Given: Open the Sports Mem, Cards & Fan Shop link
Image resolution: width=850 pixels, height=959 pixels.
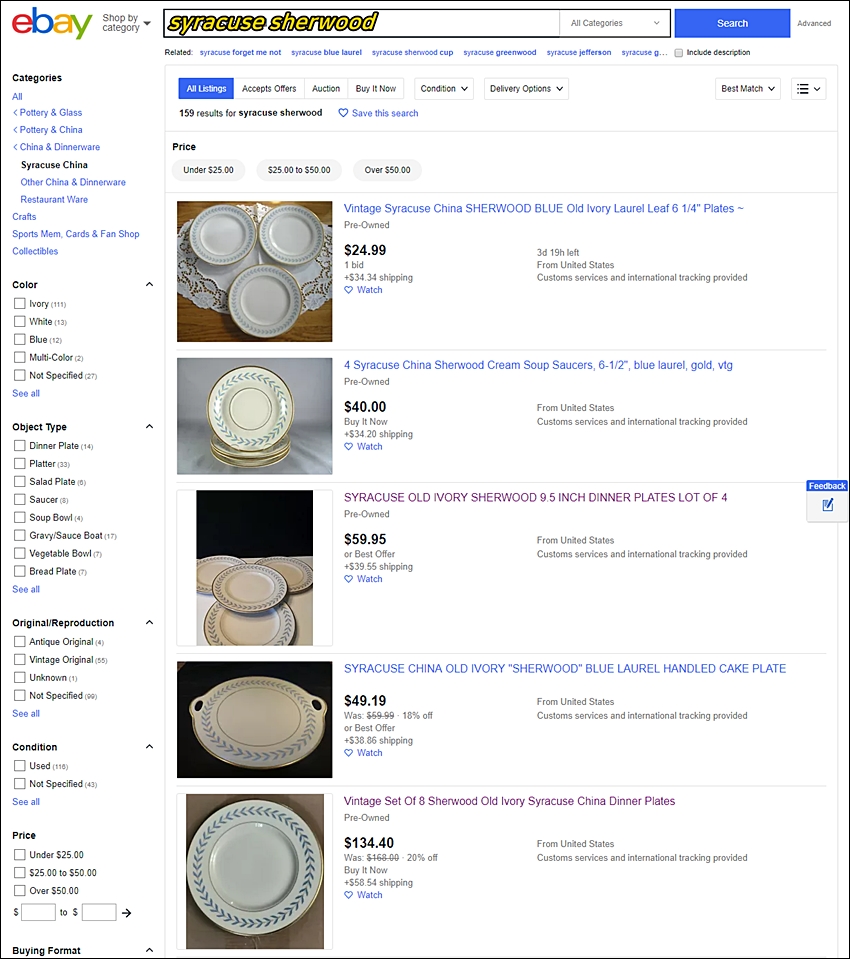Looking at the screenshot, I should (76, 234).
